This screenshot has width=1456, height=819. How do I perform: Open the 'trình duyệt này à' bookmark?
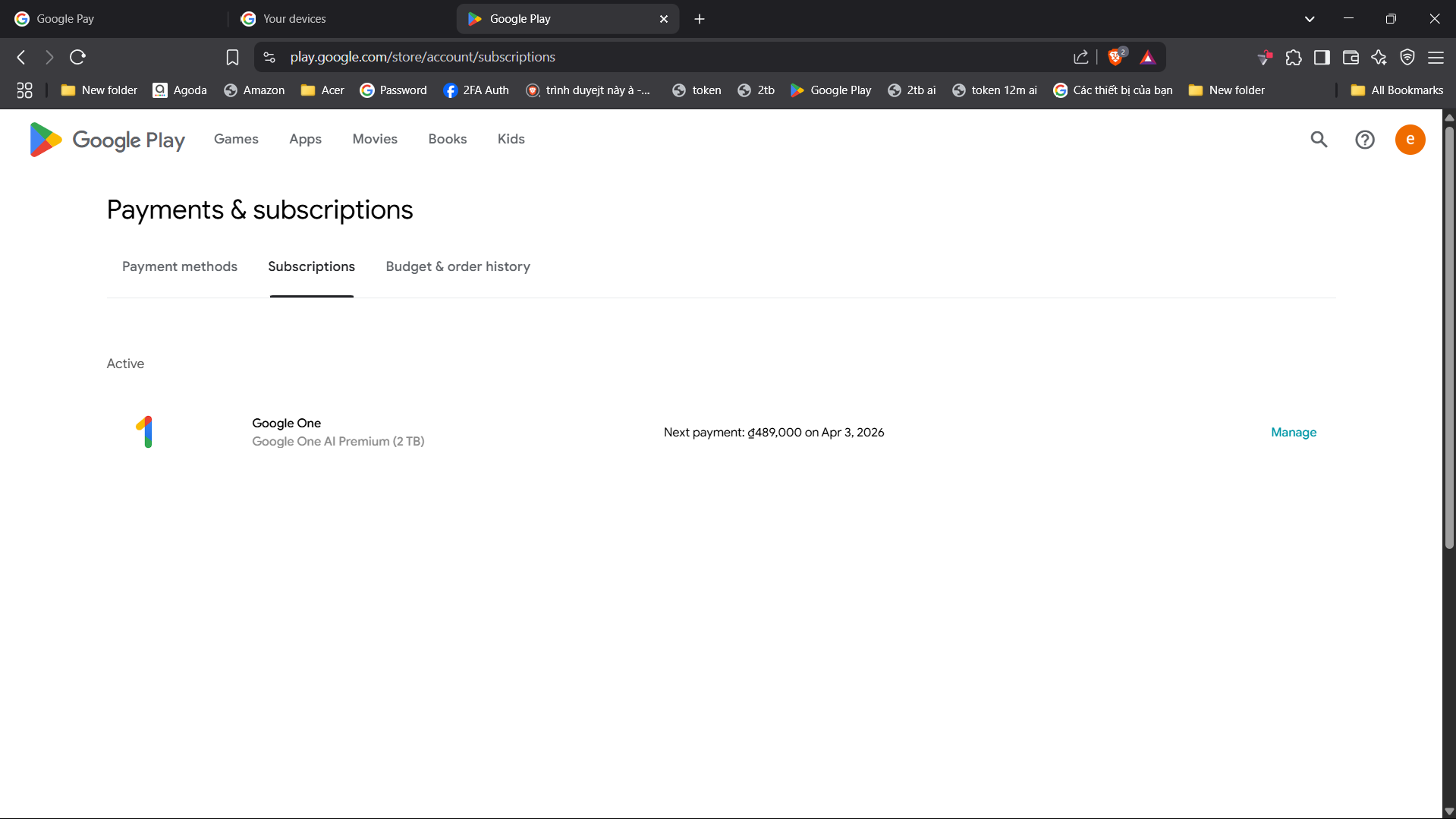click(588, 90)
